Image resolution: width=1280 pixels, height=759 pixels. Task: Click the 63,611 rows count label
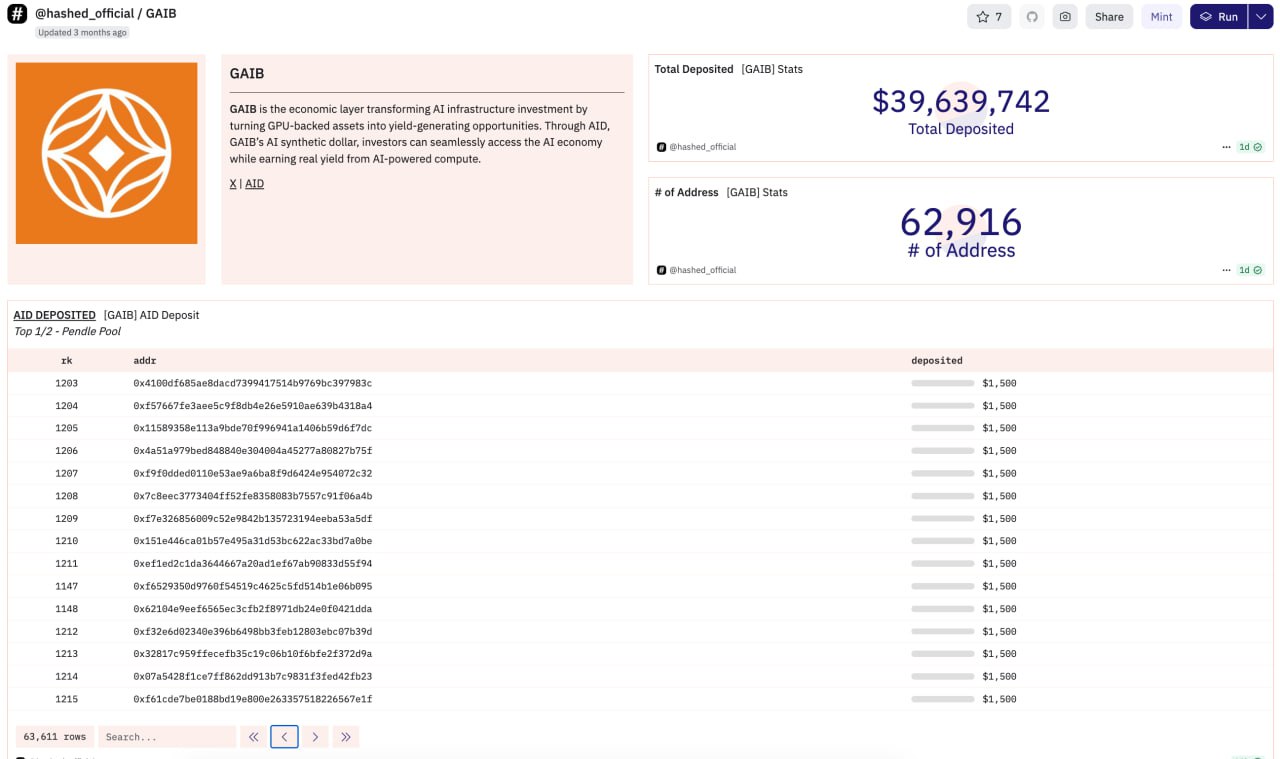55,737
